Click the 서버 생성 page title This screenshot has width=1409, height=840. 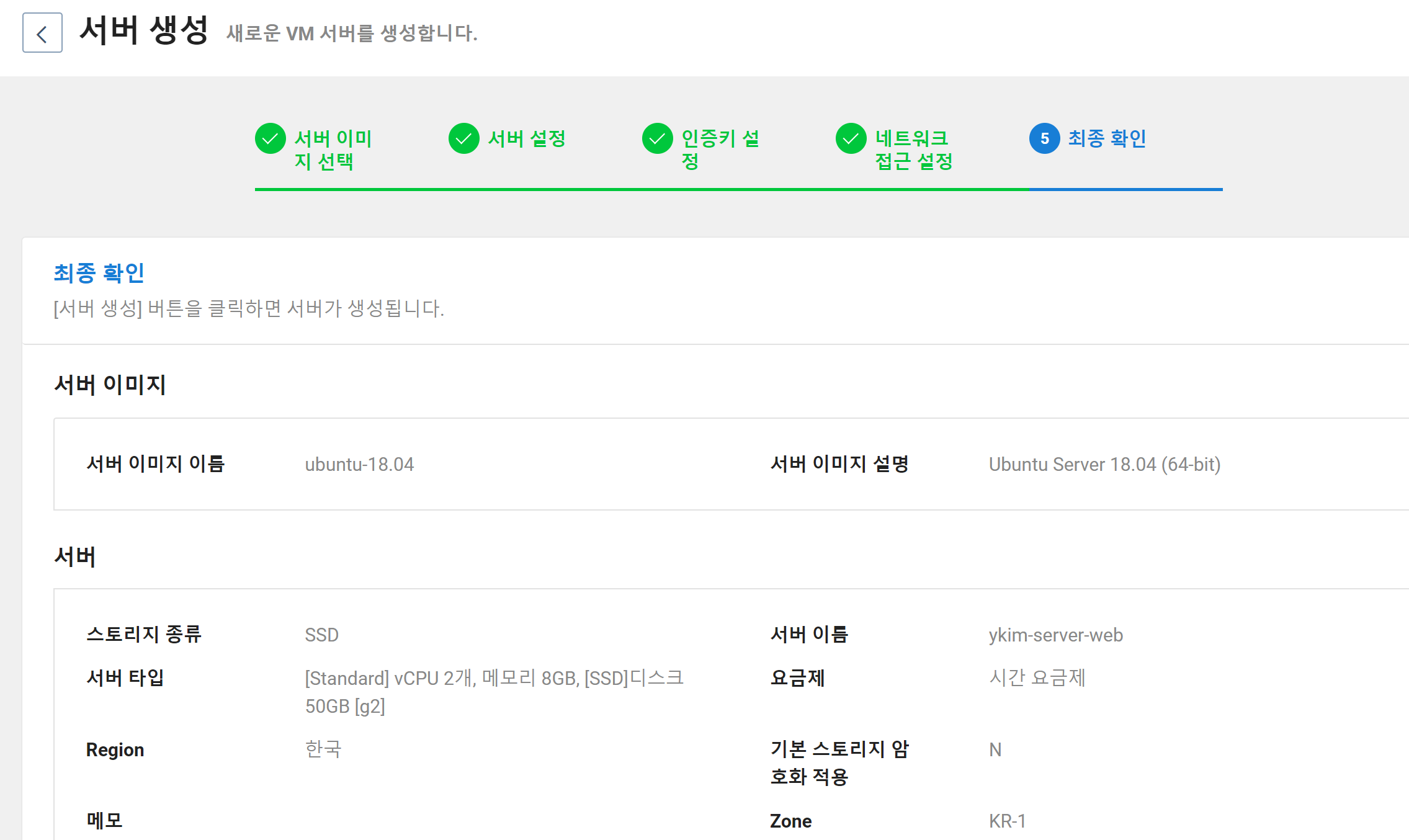click(x=144, y=30)
